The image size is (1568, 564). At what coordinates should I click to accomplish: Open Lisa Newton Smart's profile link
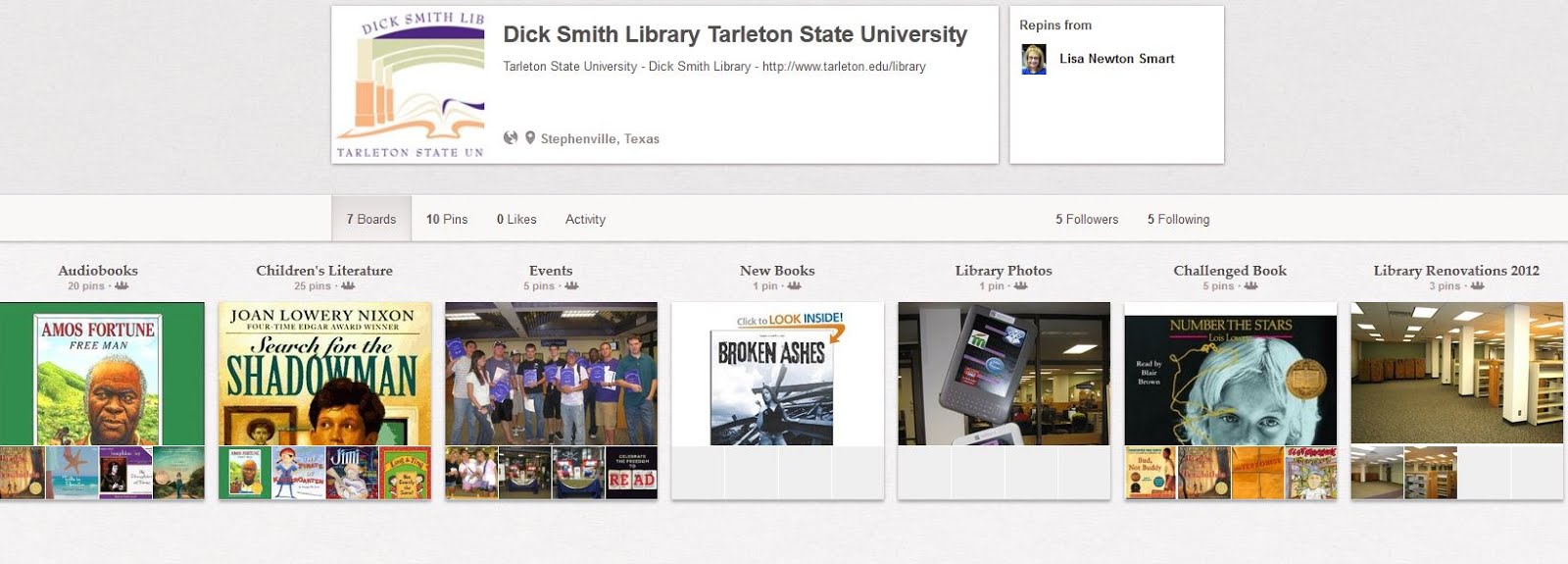pyautogui.click(x=1116, y=59)
